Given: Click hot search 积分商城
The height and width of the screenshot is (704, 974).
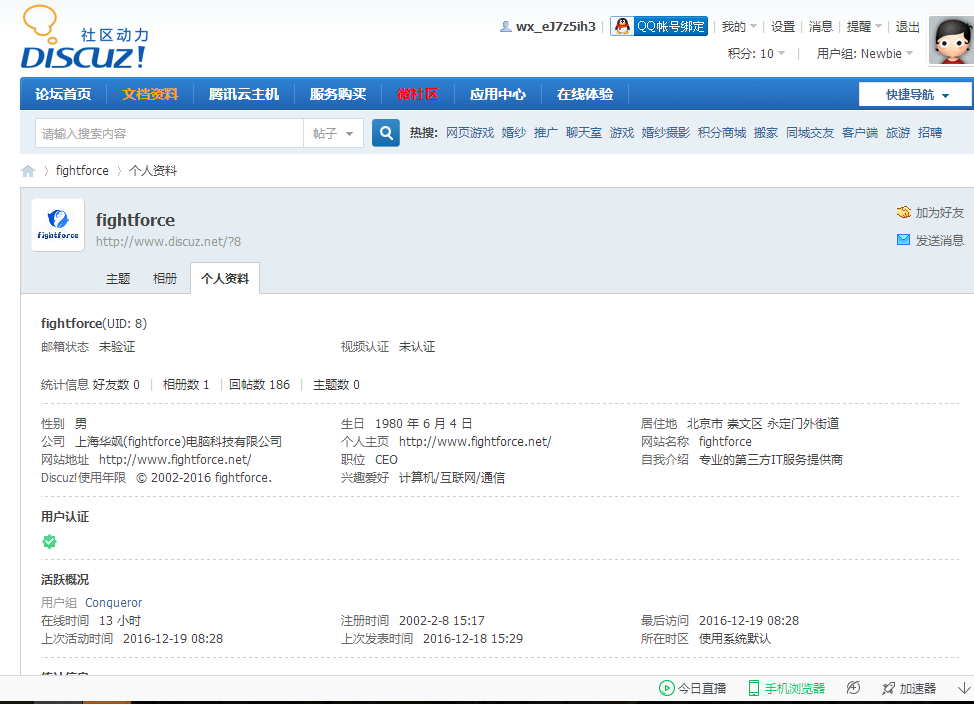Looking at the screenshot, I should (x=722, y=132).
